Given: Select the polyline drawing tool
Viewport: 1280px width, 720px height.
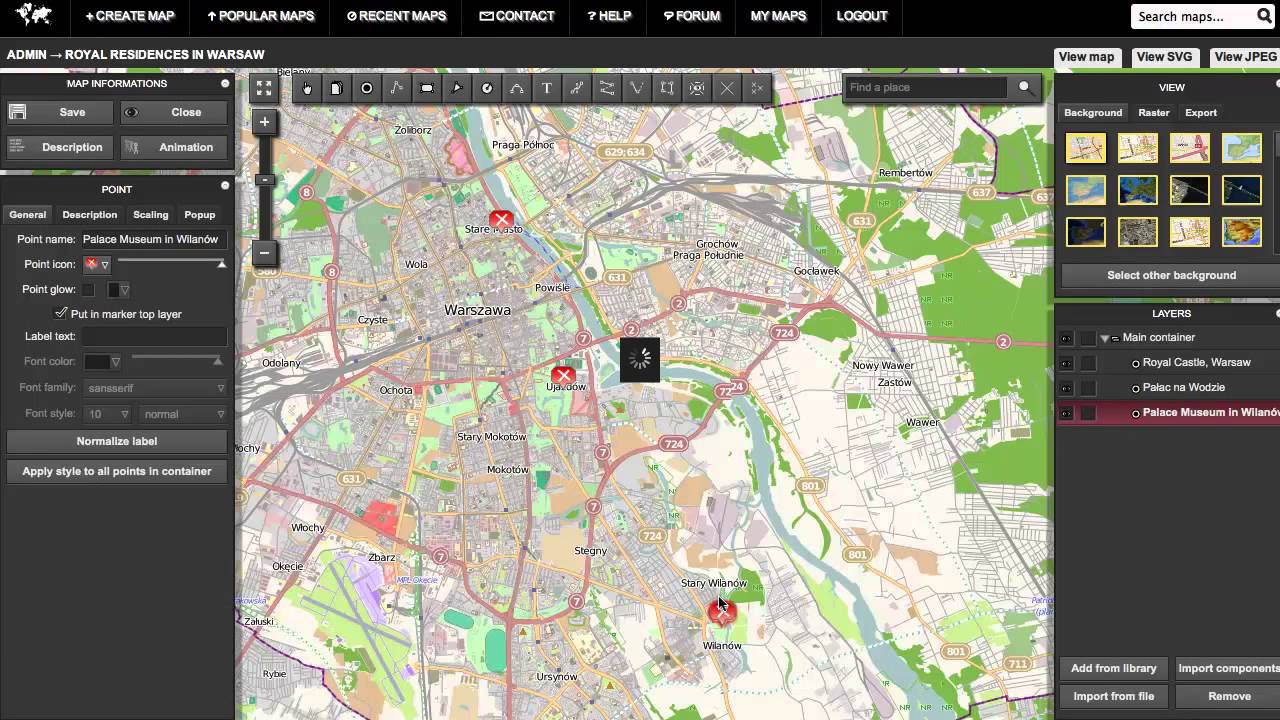Looking at the screenshot, I should pos(397,88).
